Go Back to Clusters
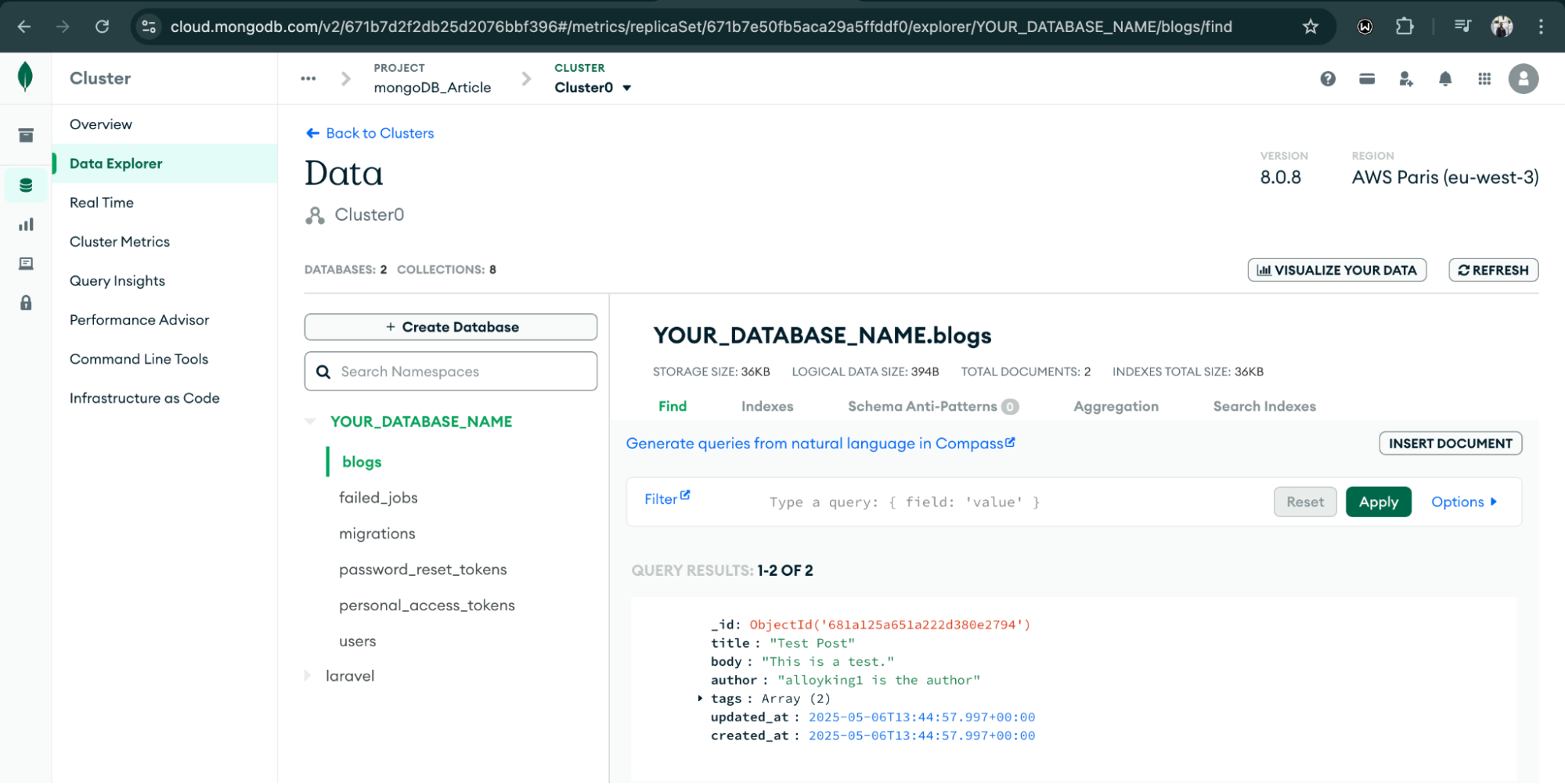The image size is (1565, 784). (x=370, y=133)
